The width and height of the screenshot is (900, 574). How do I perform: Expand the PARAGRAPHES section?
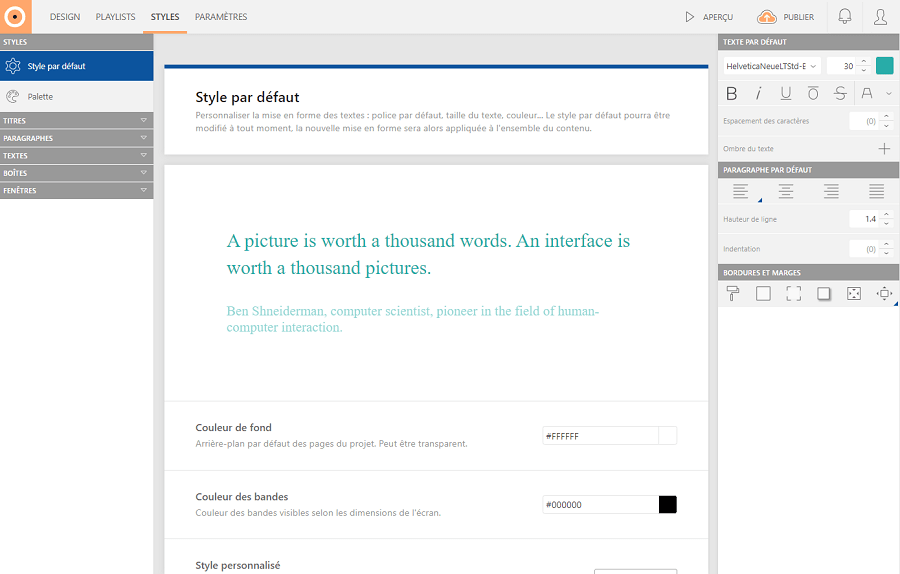click(x=76, y=138)
